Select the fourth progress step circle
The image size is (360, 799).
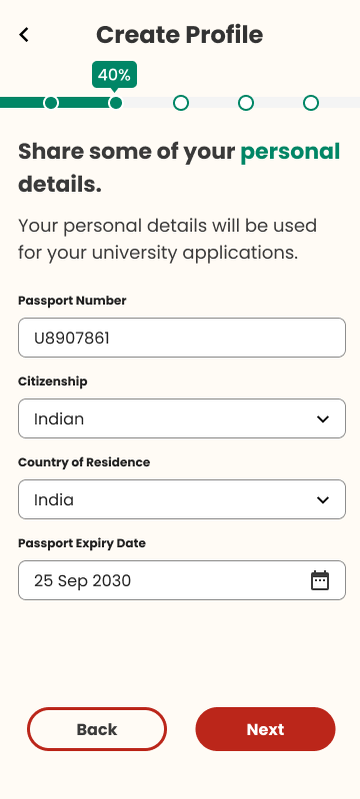click(246, 103)
